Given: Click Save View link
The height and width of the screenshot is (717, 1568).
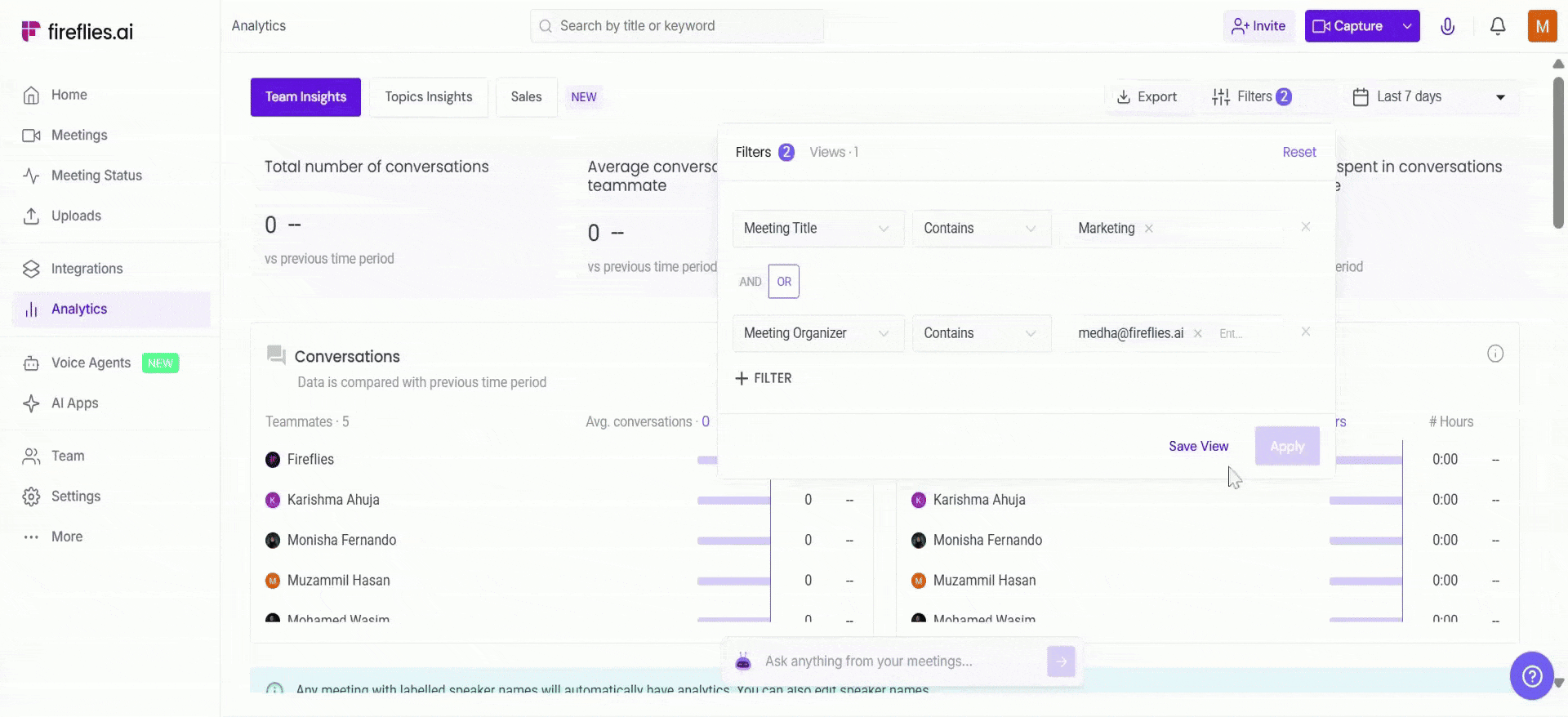Looking at the screenshot, I should tap(1197, 446).
